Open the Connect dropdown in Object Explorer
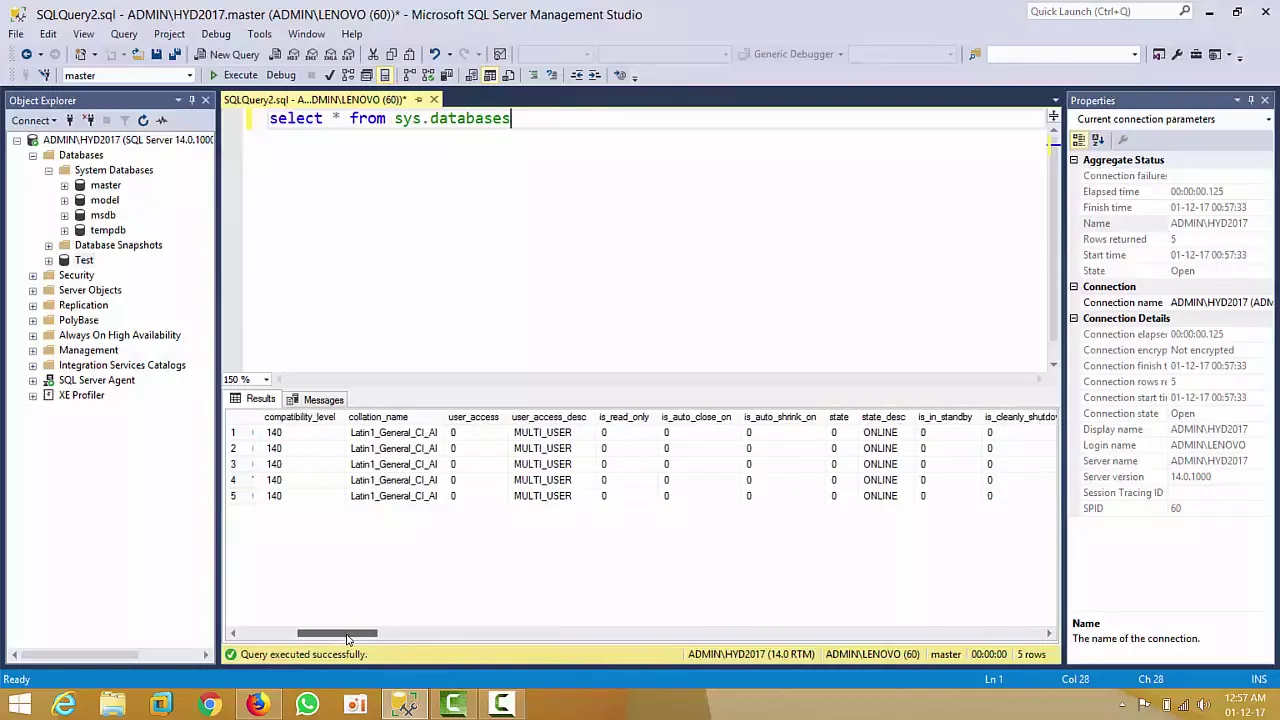The height and width of the screenshot is (720, 1280). point(35,120)
